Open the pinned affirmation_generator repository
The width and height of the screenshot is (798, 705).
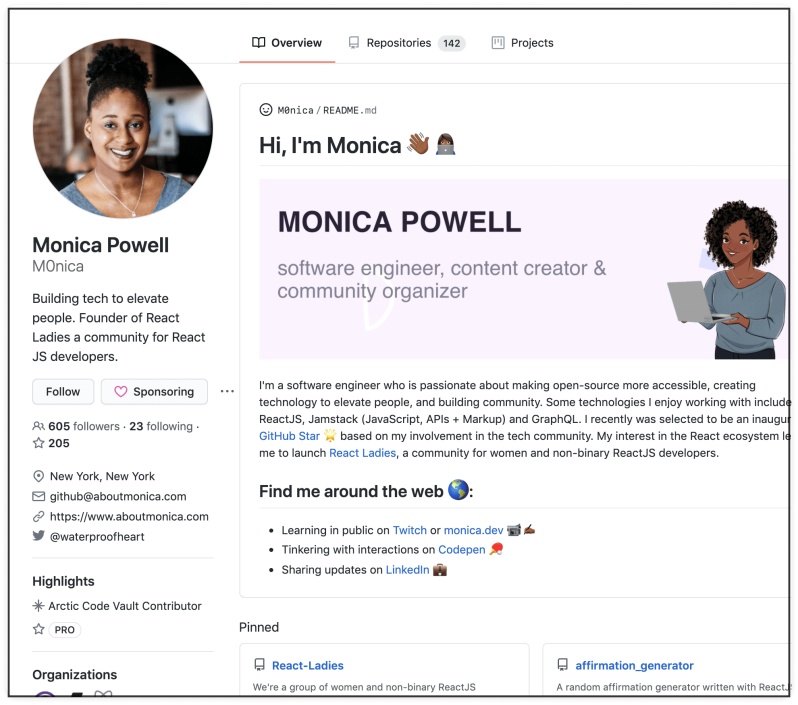635,665
